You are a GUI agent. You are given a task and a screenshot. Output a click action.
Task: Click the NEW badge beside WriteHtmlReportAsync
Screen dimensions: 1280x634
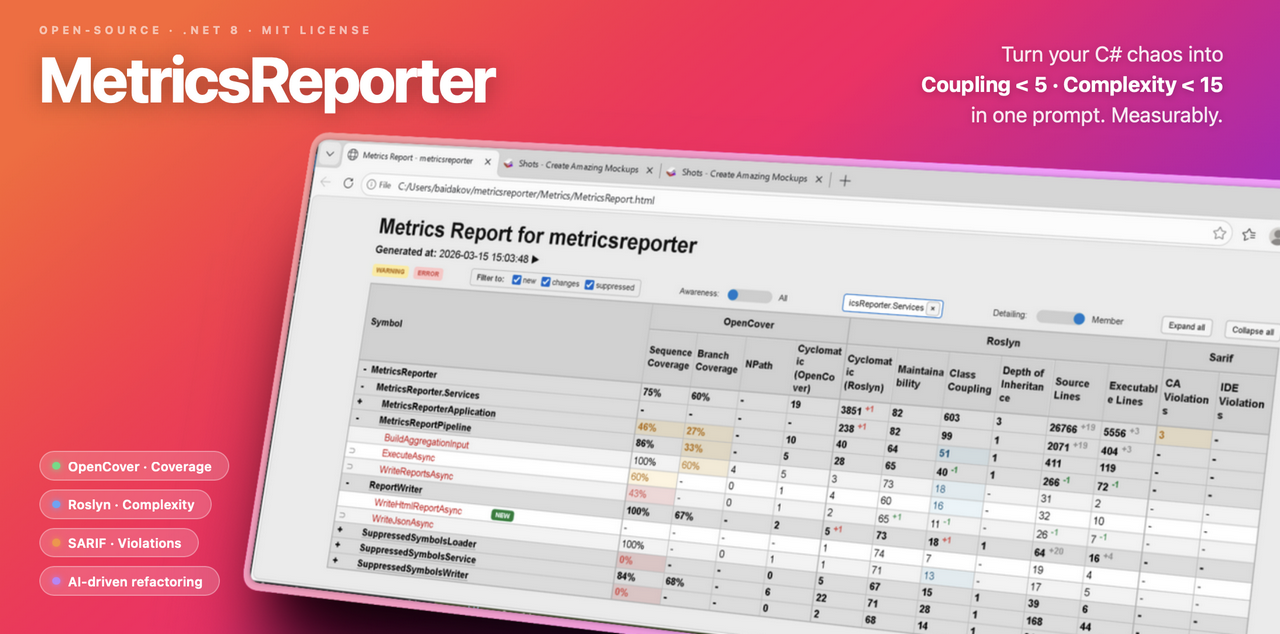point(502,516)
